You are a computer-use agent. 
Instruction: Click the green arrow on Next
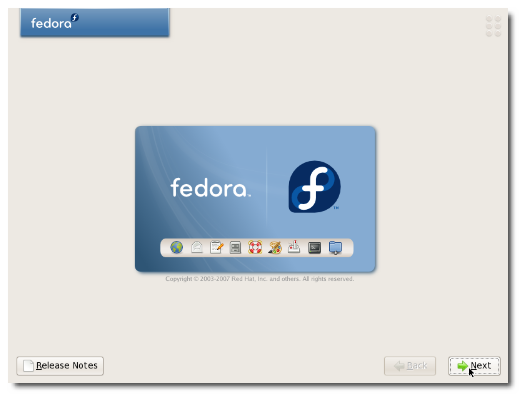pyautogui.click(x=463, y=366)
